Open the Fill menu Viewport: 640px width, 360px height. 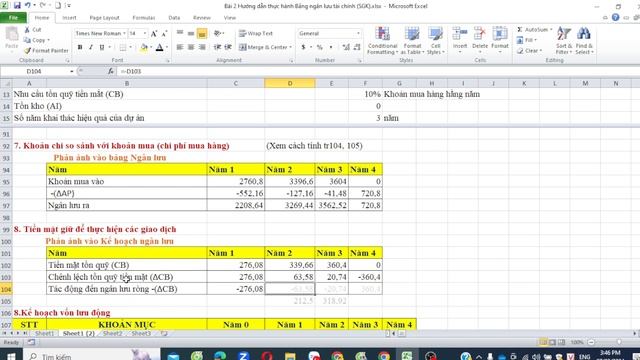(x=527, y=40)
